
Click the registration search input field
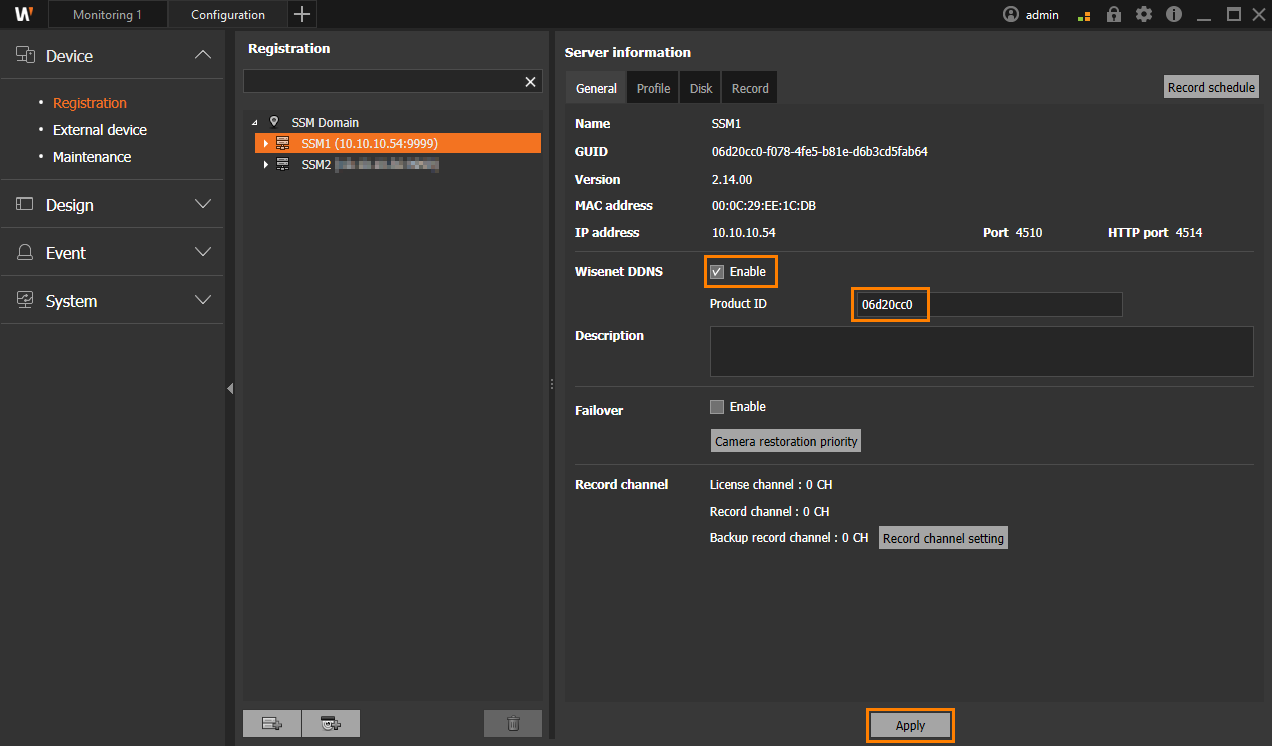click(x=383, y=82)
